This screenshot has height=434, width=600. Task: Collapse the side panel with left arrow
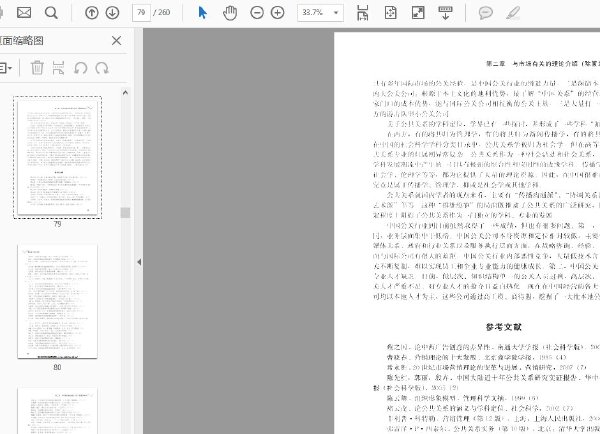(x=139, y=262)
